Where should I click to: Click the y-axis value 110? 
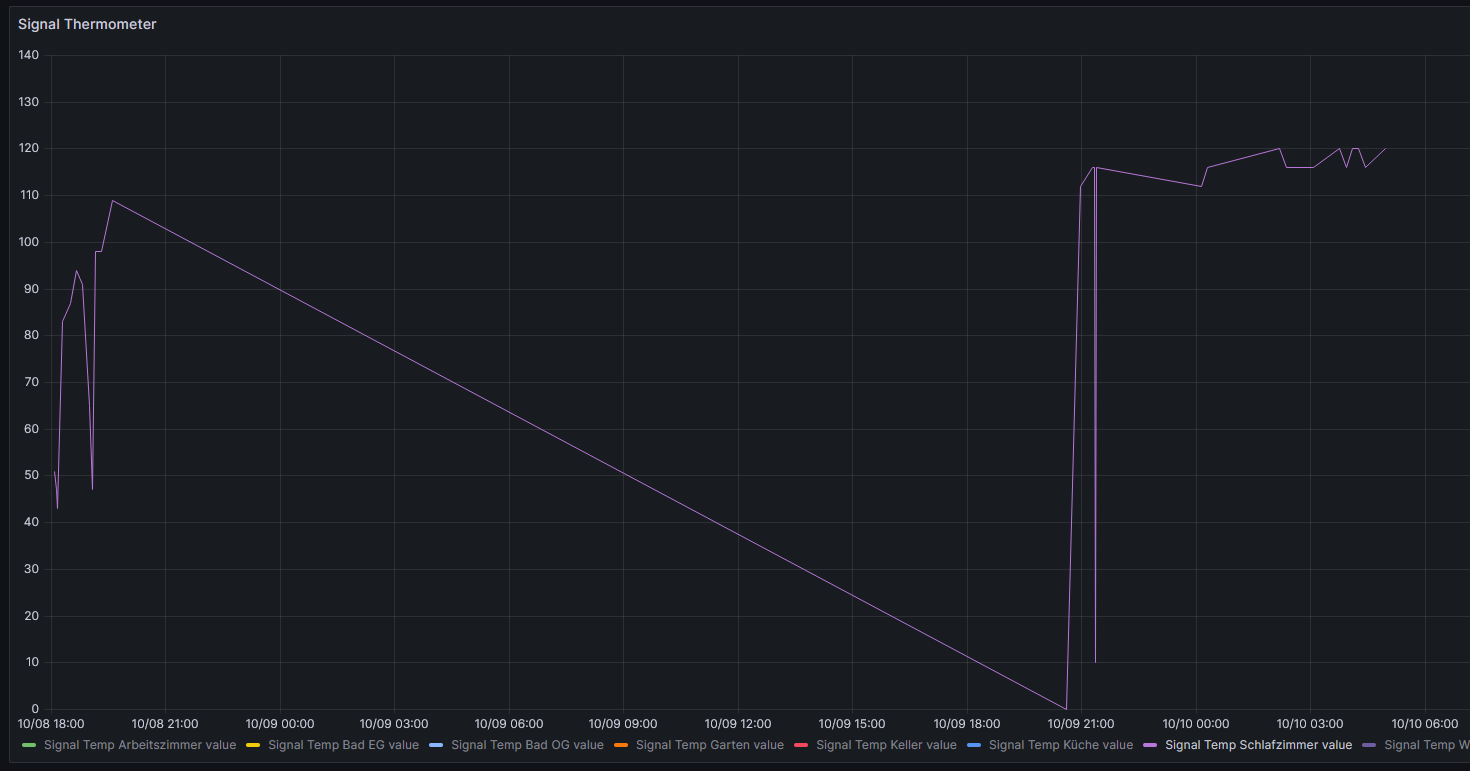coord(28,195)
